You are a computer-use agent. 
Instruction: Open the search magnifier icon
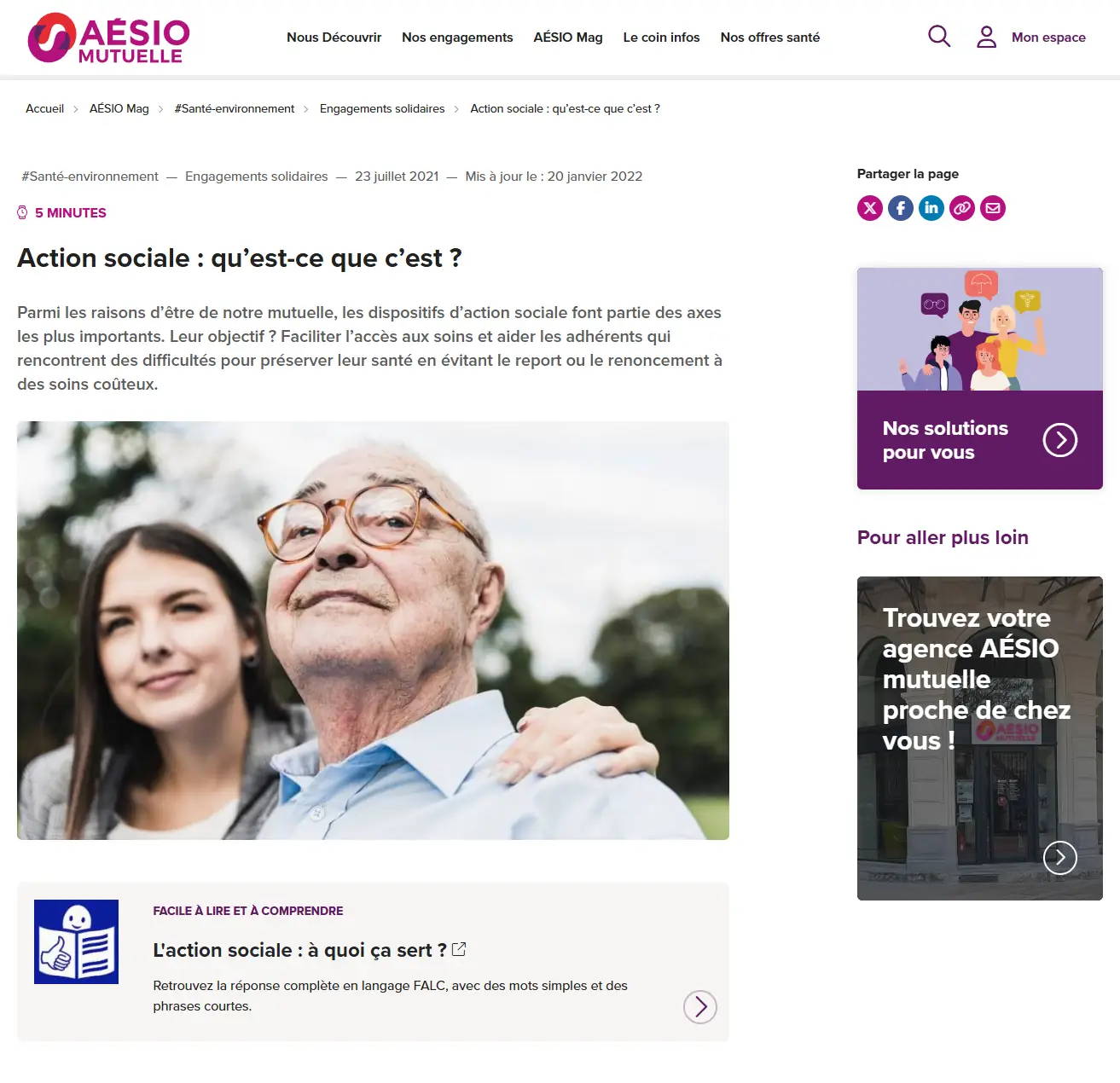(939, 36)
